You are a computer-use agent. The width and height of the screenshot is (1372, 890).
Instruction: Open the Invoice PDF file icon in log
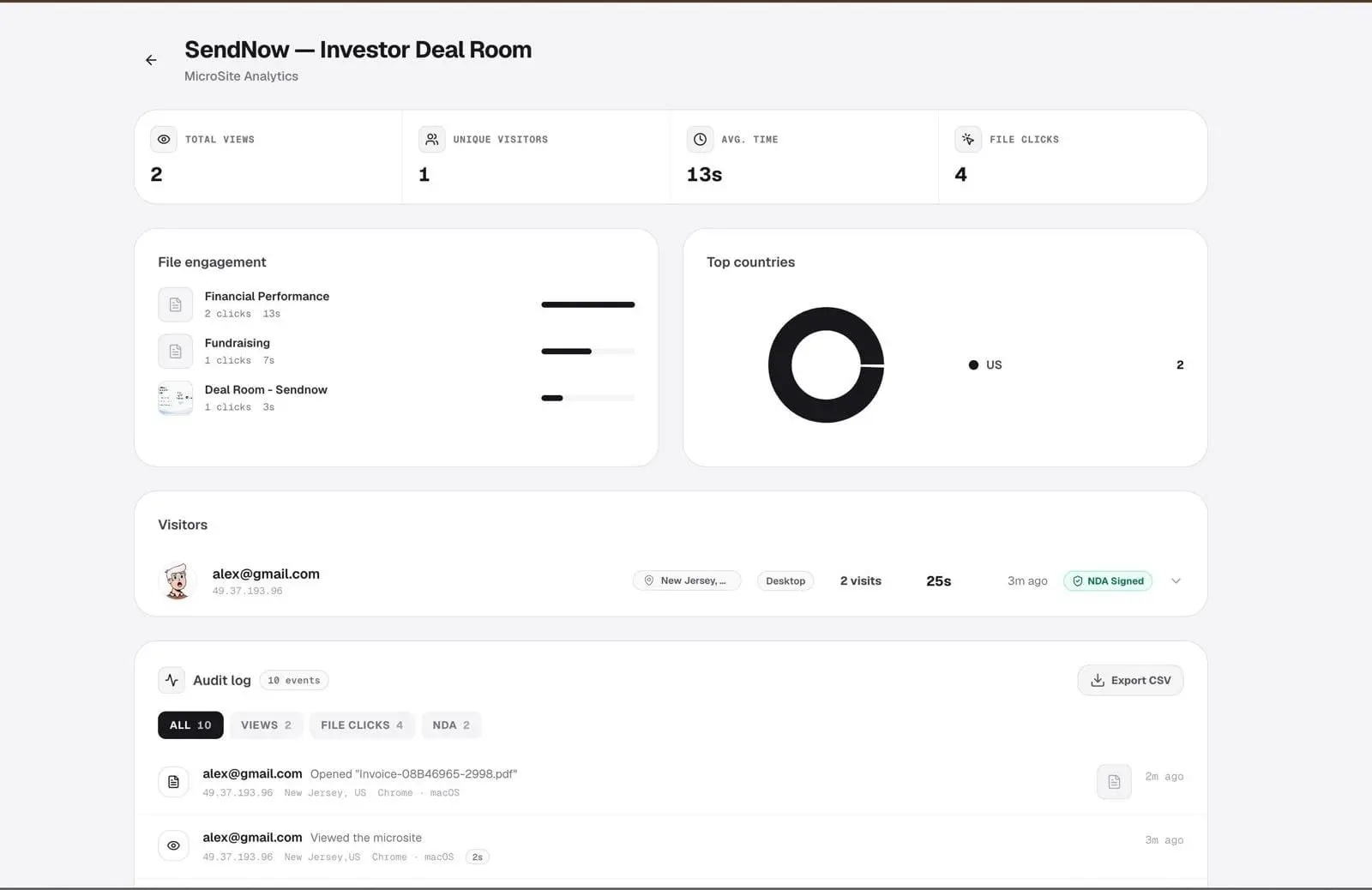point(1114,781)
